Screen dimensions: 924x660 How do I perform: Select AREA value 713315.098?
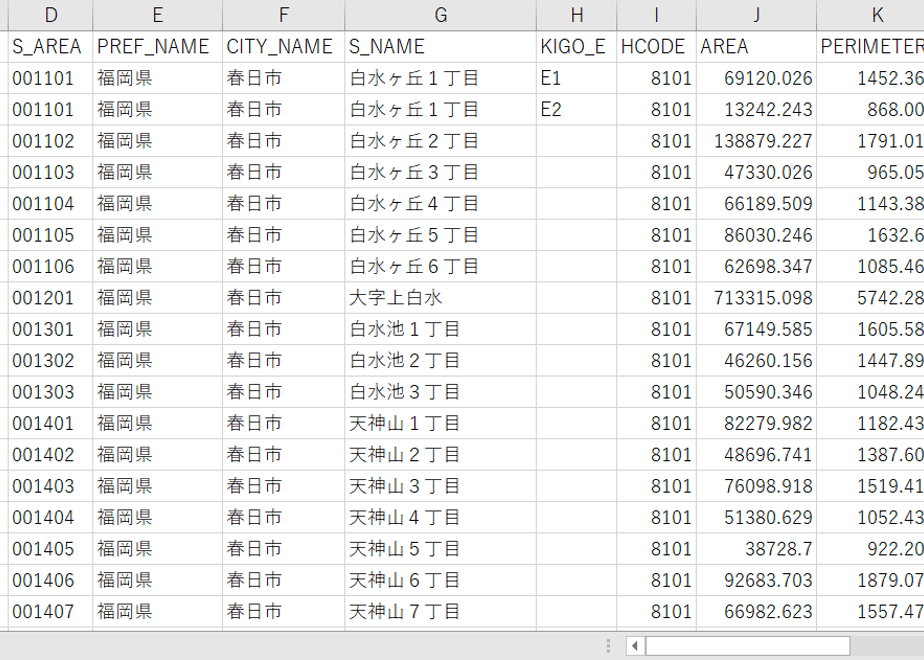[x=756, y=298]
